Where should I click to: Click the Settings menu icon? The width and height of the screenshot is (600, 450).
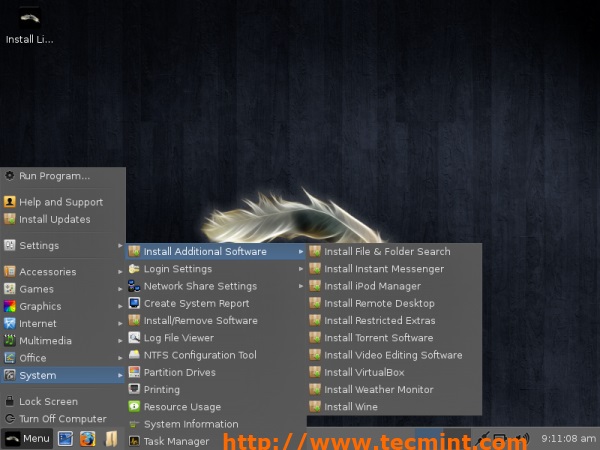(x=10, y=245)
